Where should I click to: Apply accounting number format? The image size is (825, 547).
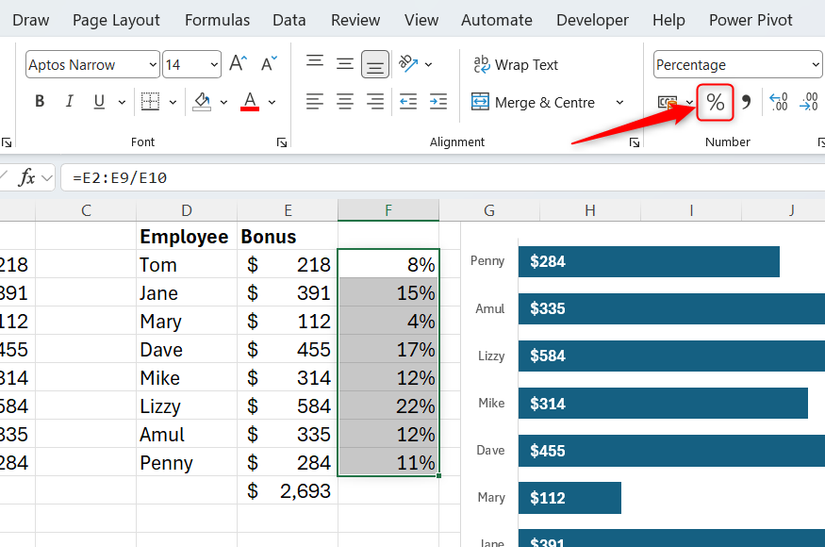click(668, 102)
